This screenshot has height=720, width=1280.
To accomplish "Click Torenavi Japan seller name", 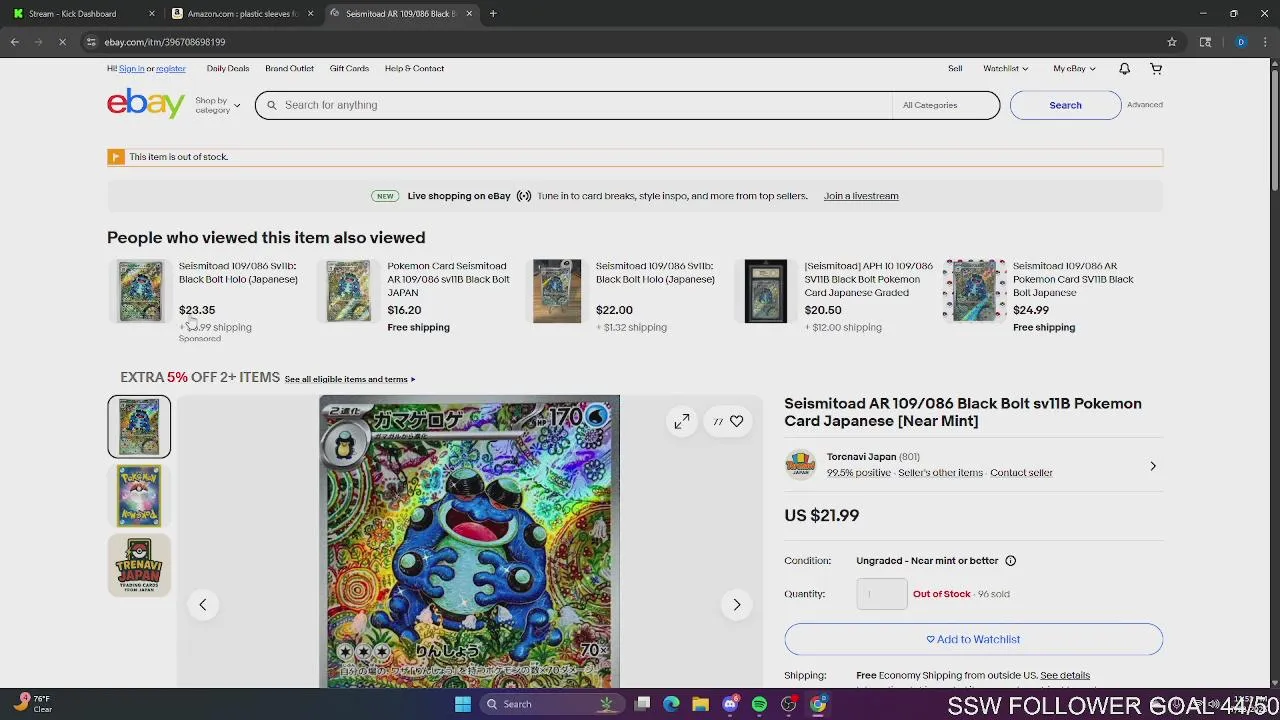I will coord(861,457).
